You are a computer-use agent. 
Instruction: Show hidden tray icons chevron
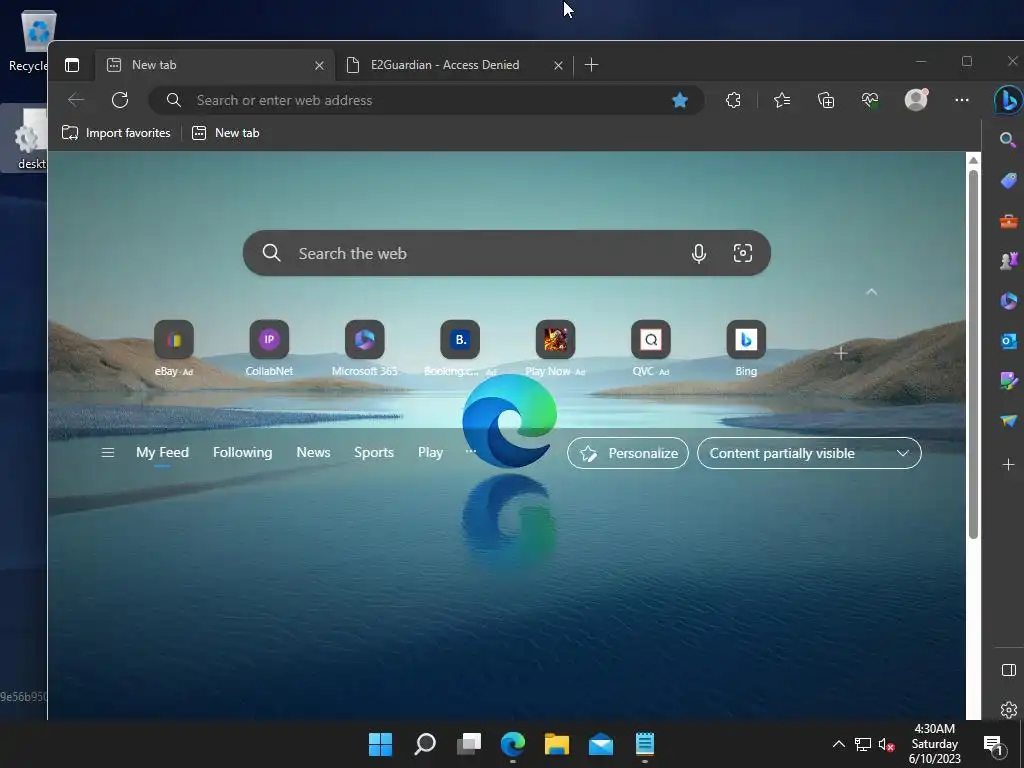(839, 744)
